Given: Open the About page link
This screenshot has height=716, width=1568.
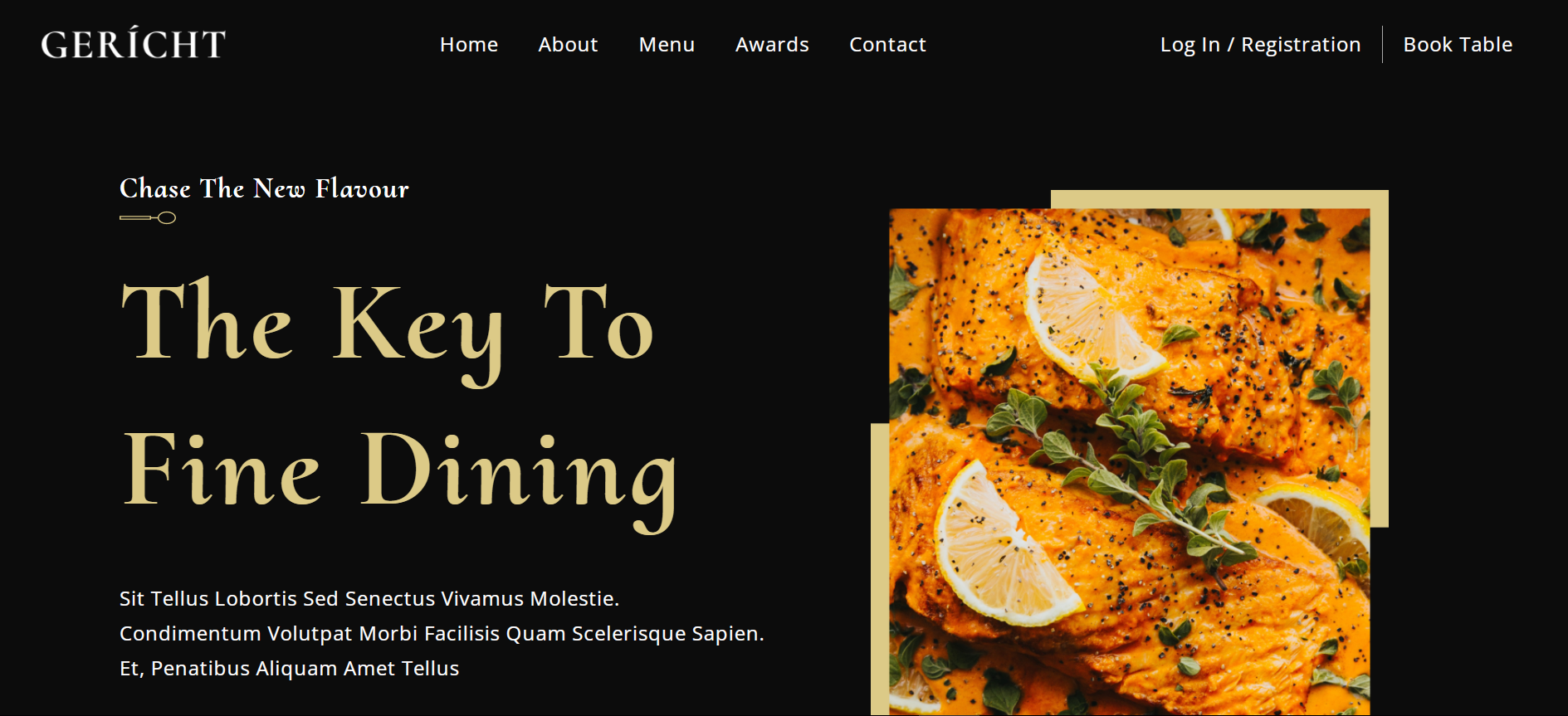Looking at the screenshot, I should (568, 45).
